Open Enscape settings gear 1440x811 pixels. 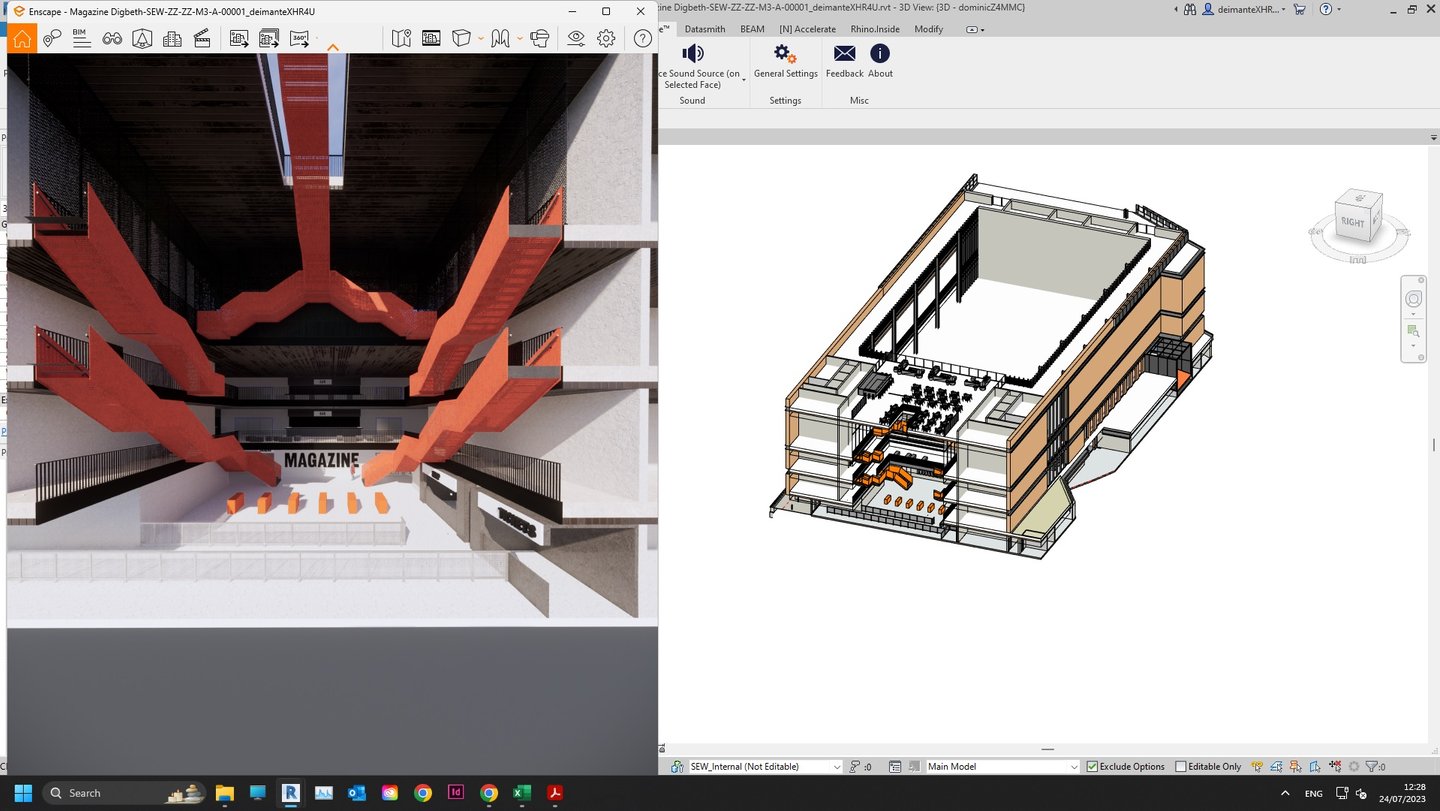point(606,38)
